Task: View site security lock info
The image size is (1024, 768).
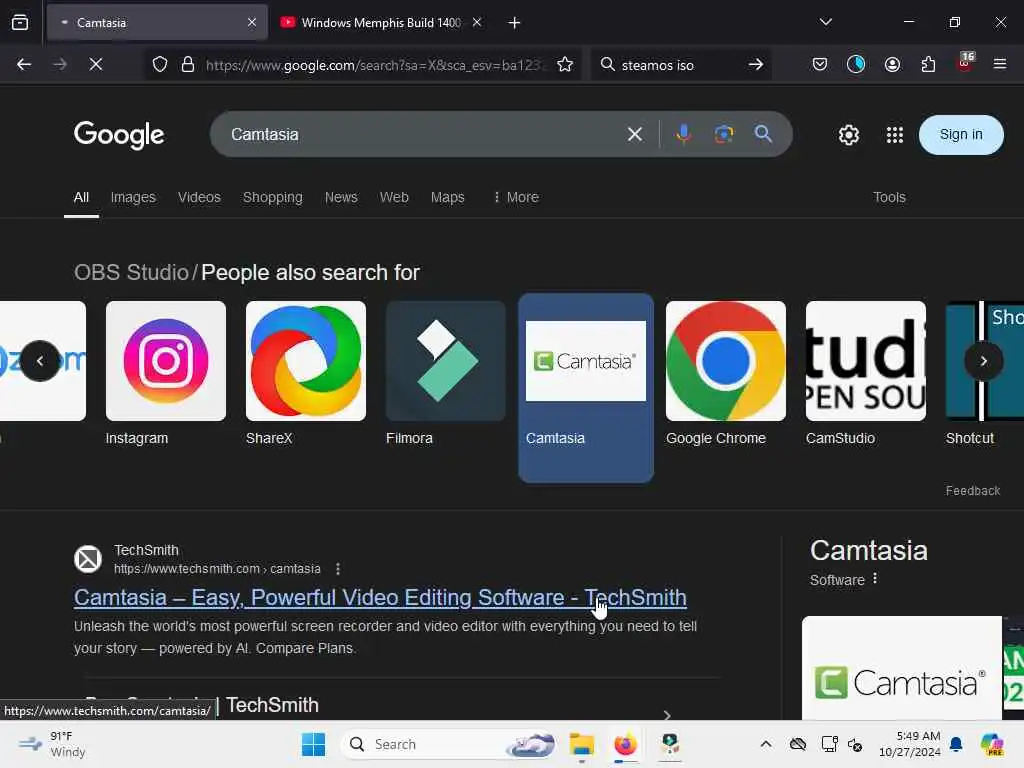Action: tap(188, 64)
